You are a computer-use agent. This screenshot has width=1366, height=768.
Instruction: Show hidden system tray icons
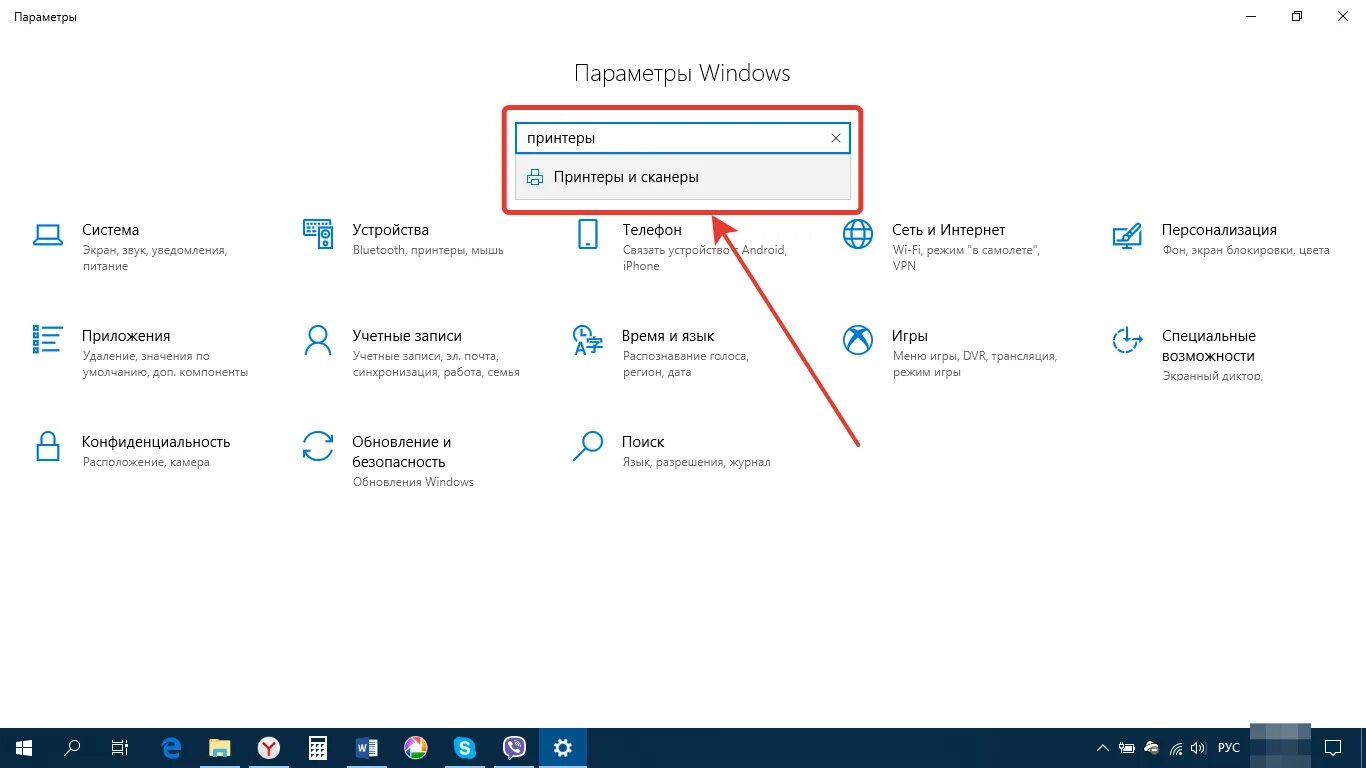tap(1103, 748)
